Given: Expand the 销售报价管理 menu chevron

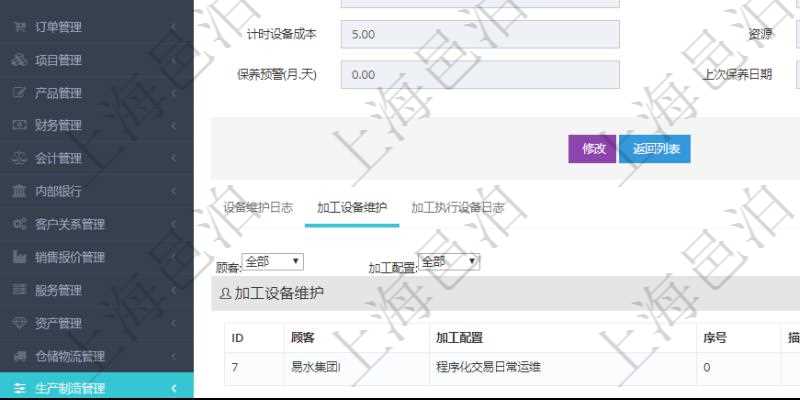Looking at the screenshot, I should (x=173, y=257).
